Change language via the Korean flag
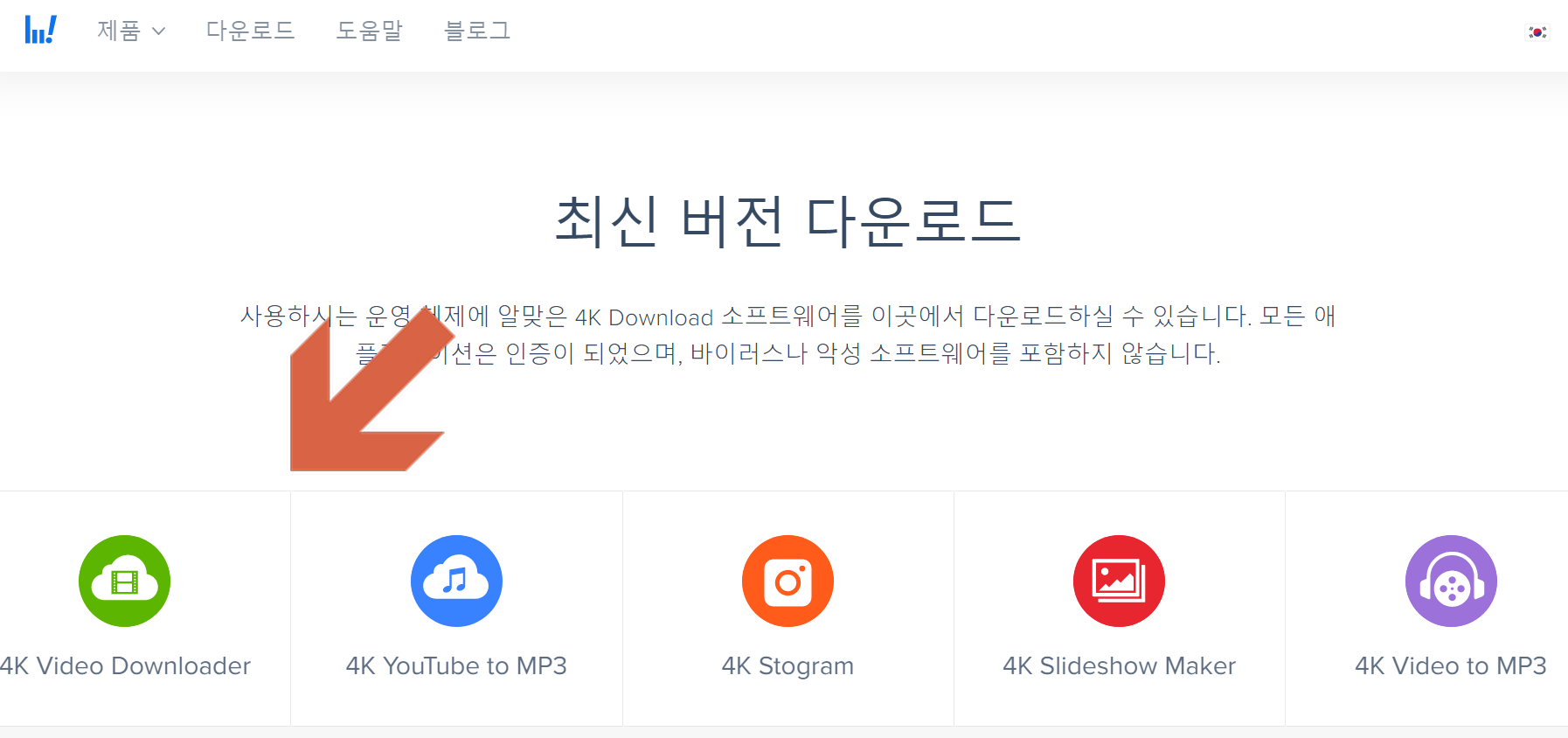 [1537, 32]
